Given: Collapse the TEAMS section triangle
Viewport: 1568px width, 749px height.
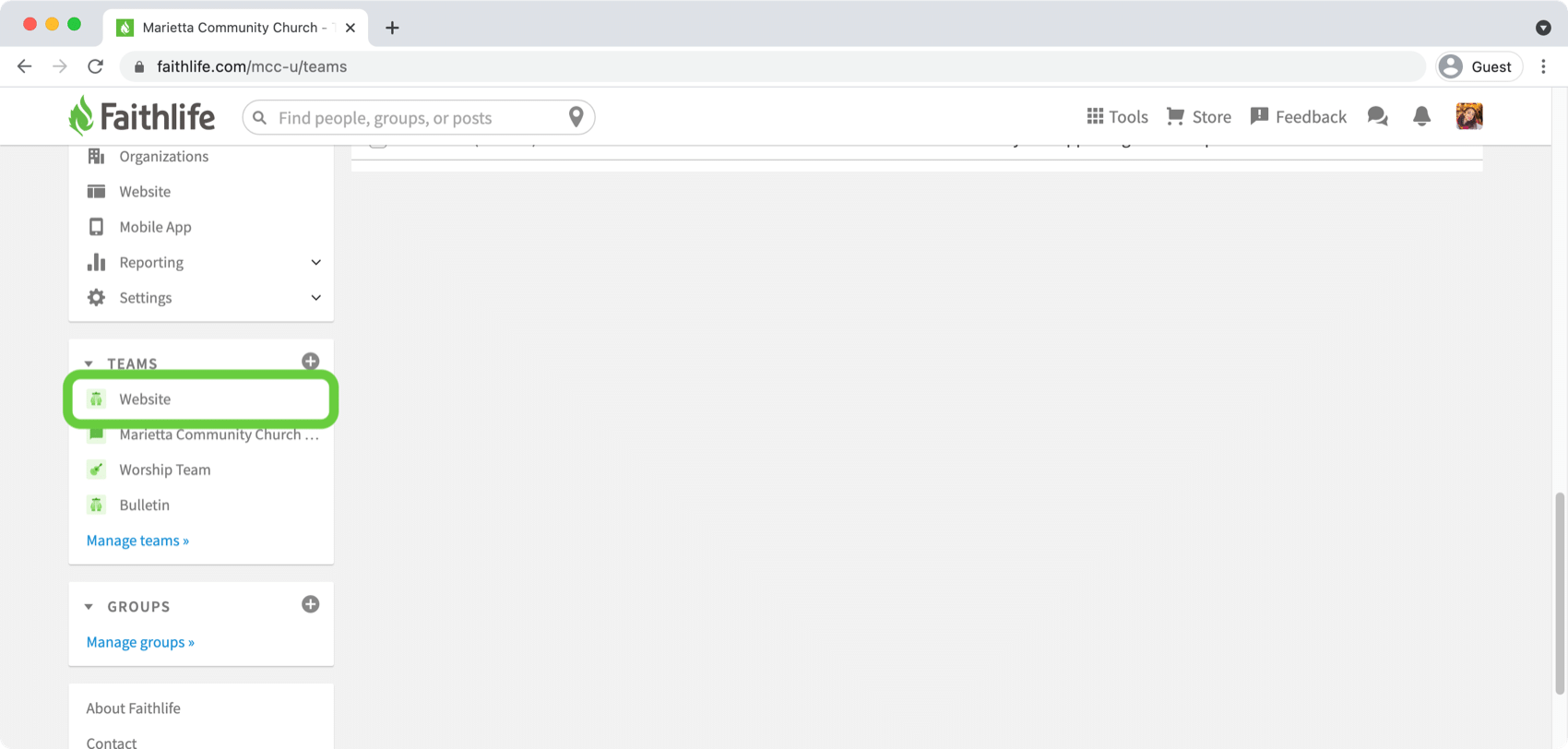Looking at the screenshot, I should (89, 363).
